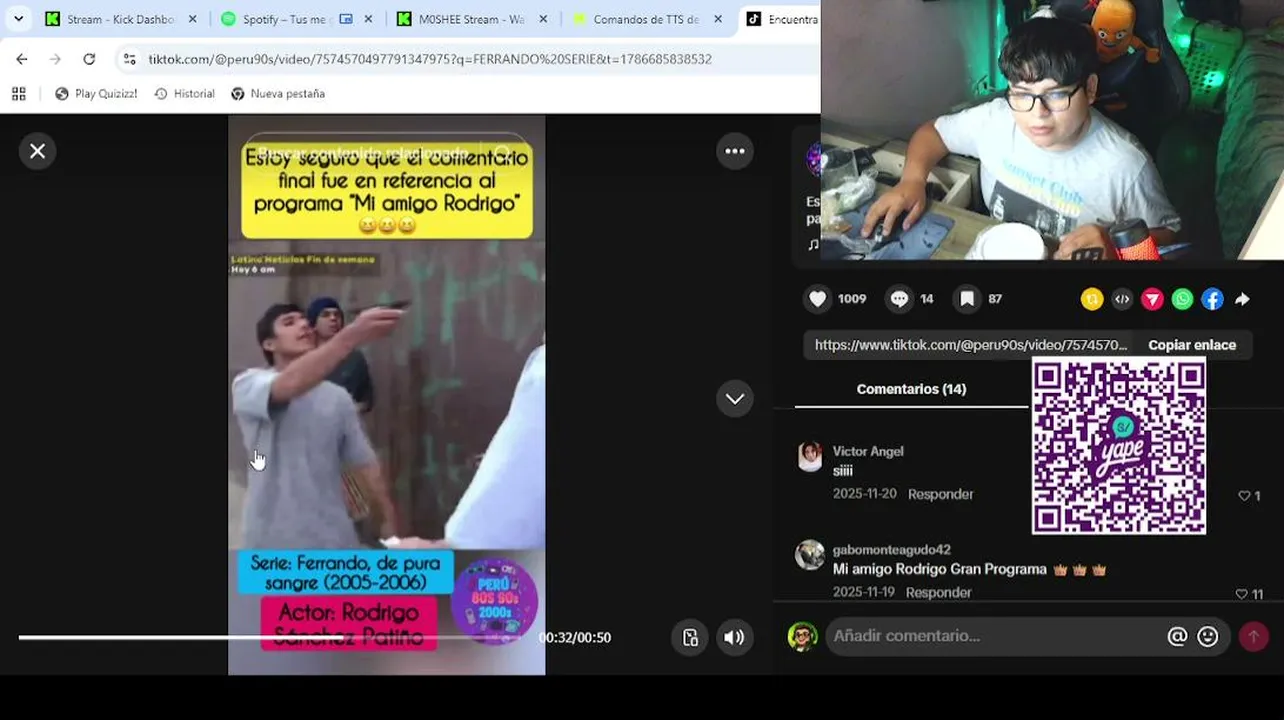Image resolution: width=1284 pixels, height=720 pixels.
Task: Open the three-dot more options menu
Action: tap(735, 151)
